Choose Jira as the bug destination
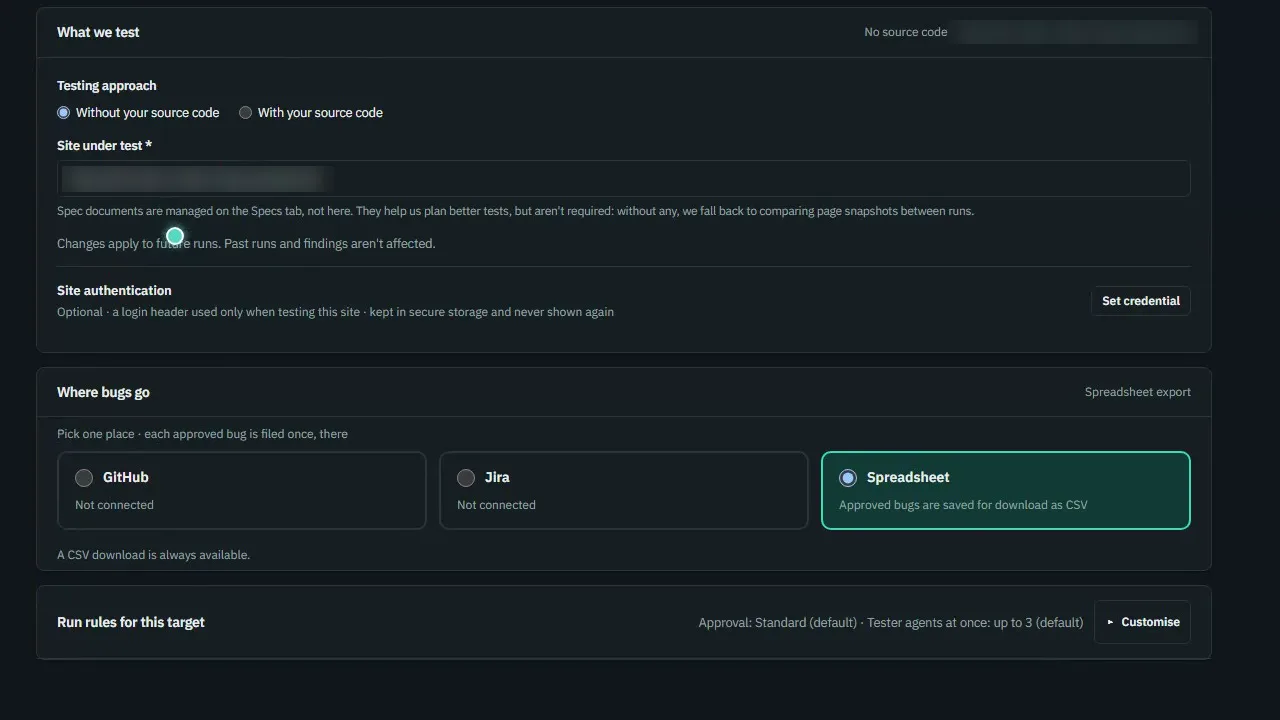 (x=624, y=490)
